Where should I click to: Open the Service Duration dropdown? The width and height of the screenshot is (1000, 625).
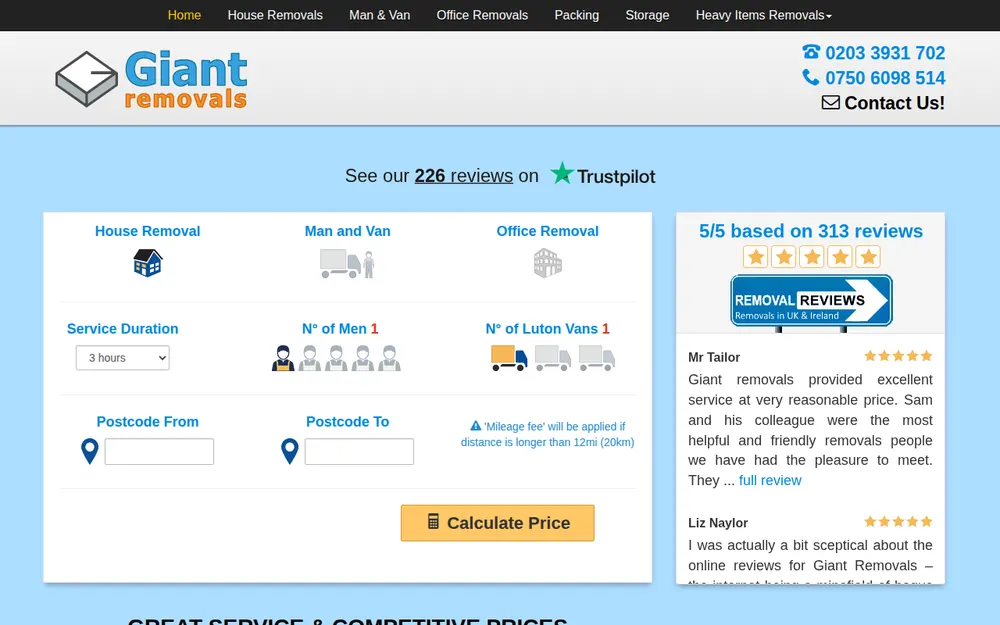point(122,358)
